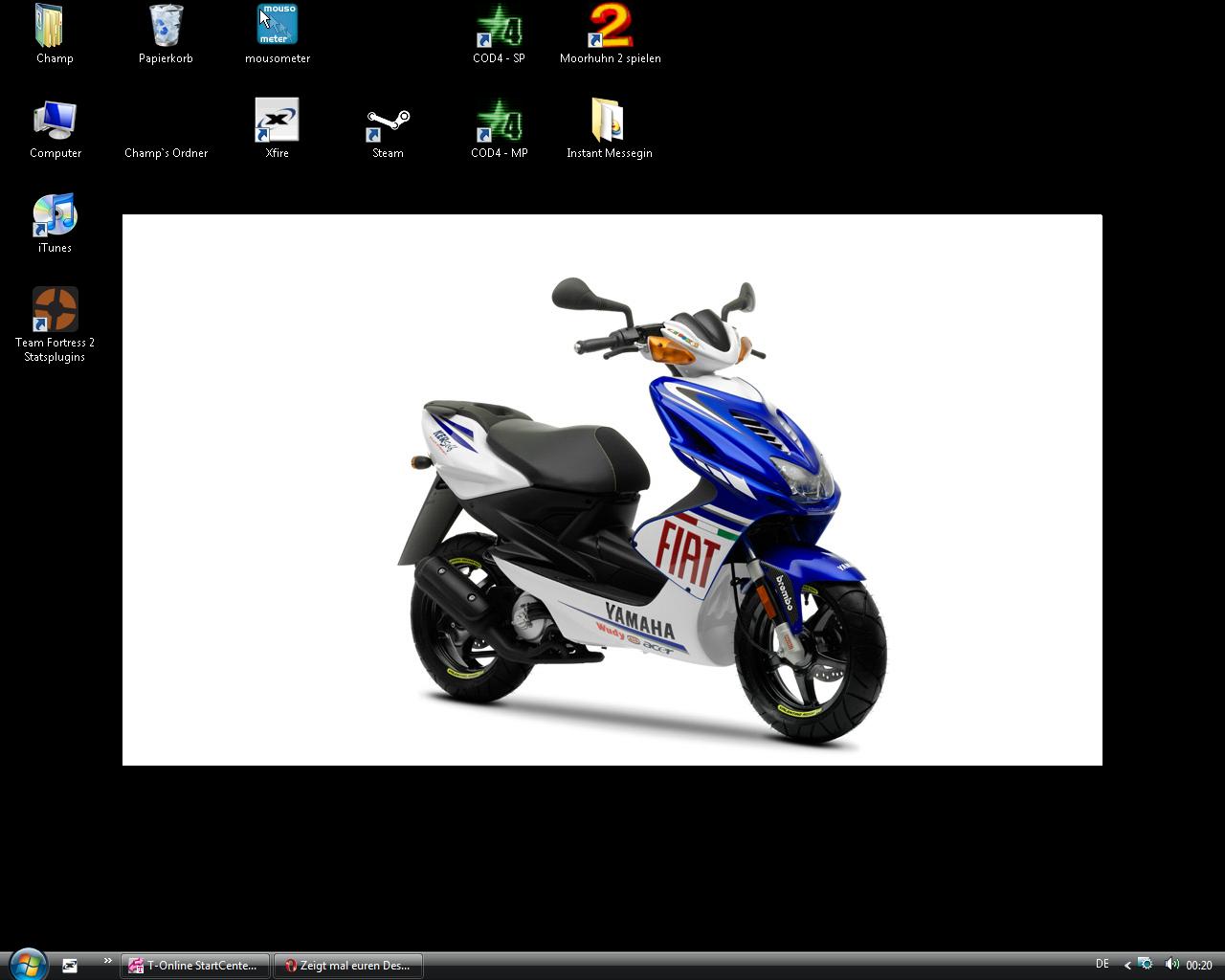The image size is (1225, 980).
Task: Open the Windows Start menu orb
Action: pyautogui.click(x=27, y=965)
